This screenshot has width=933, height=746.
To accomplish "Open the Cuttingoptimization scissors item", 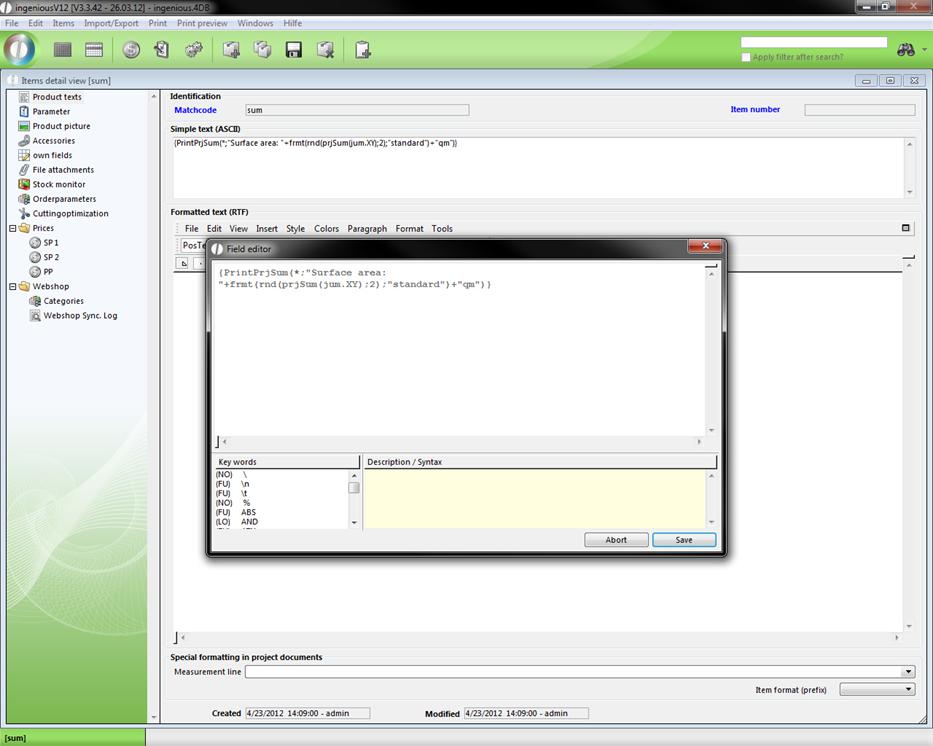I will (x=69, y=213).
